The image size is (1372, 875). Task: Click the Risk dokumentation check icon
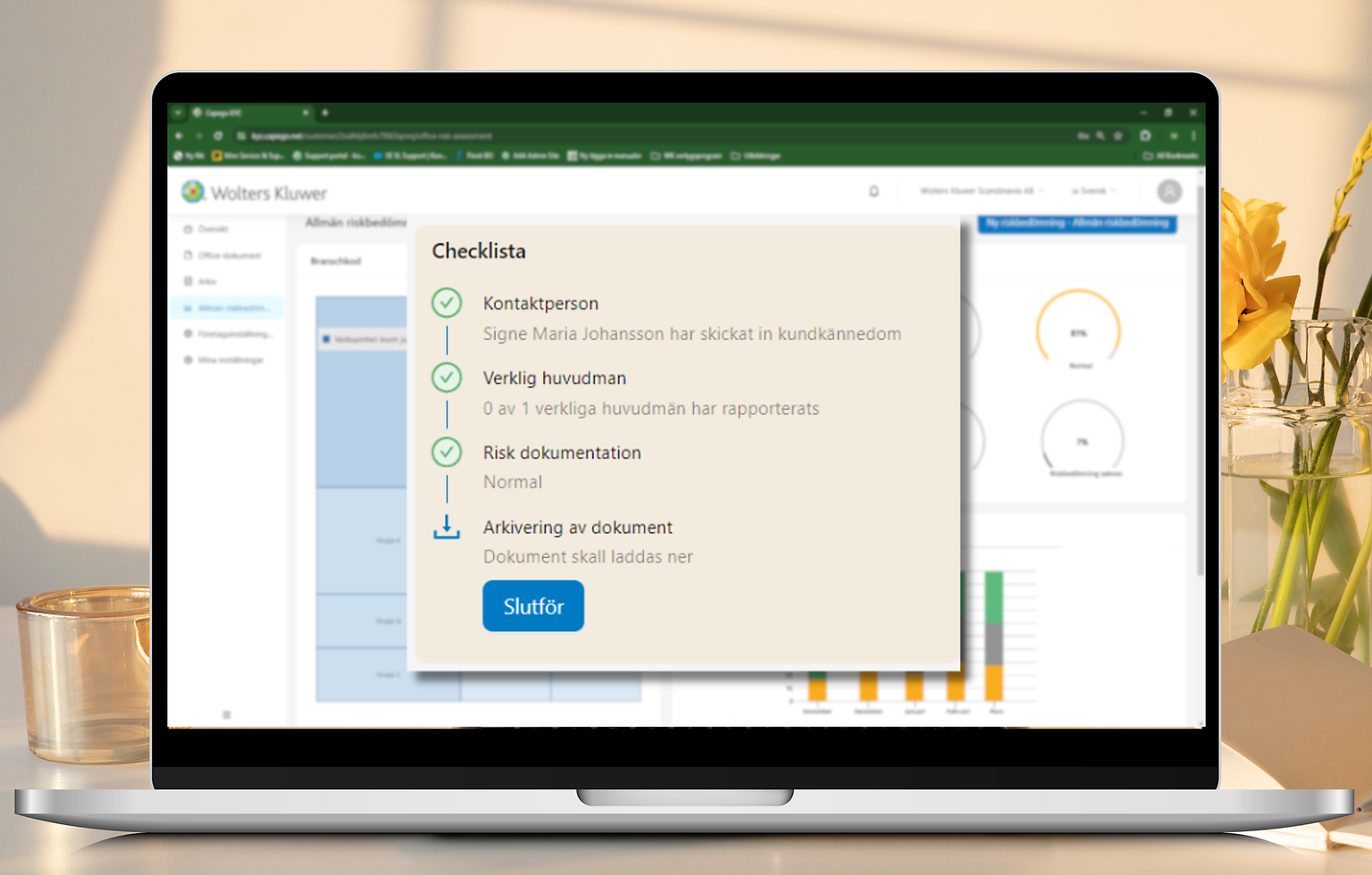[447, 453]
